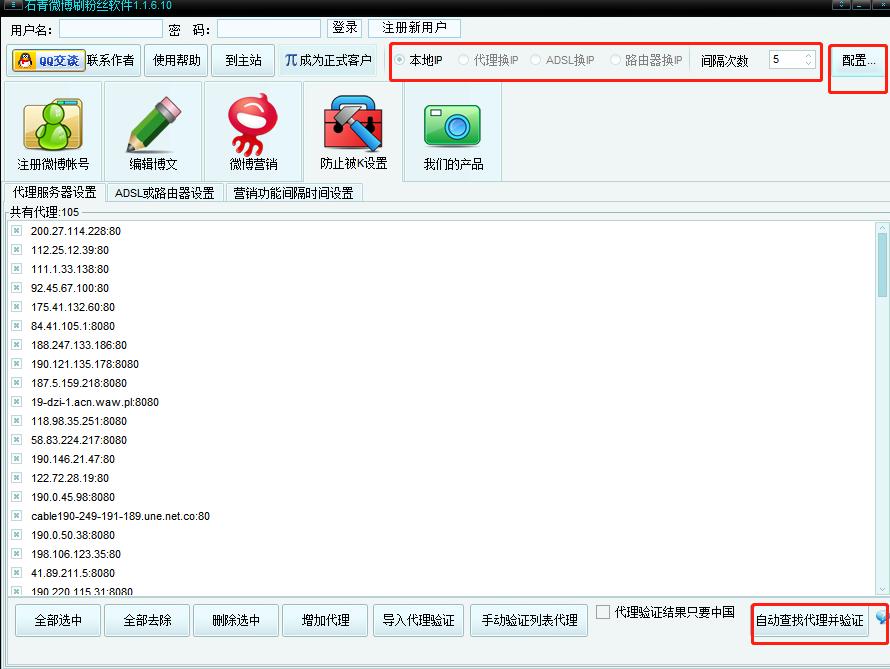Click 增加代理 button
Screen dimensions: 890x669
coord(325,620)
